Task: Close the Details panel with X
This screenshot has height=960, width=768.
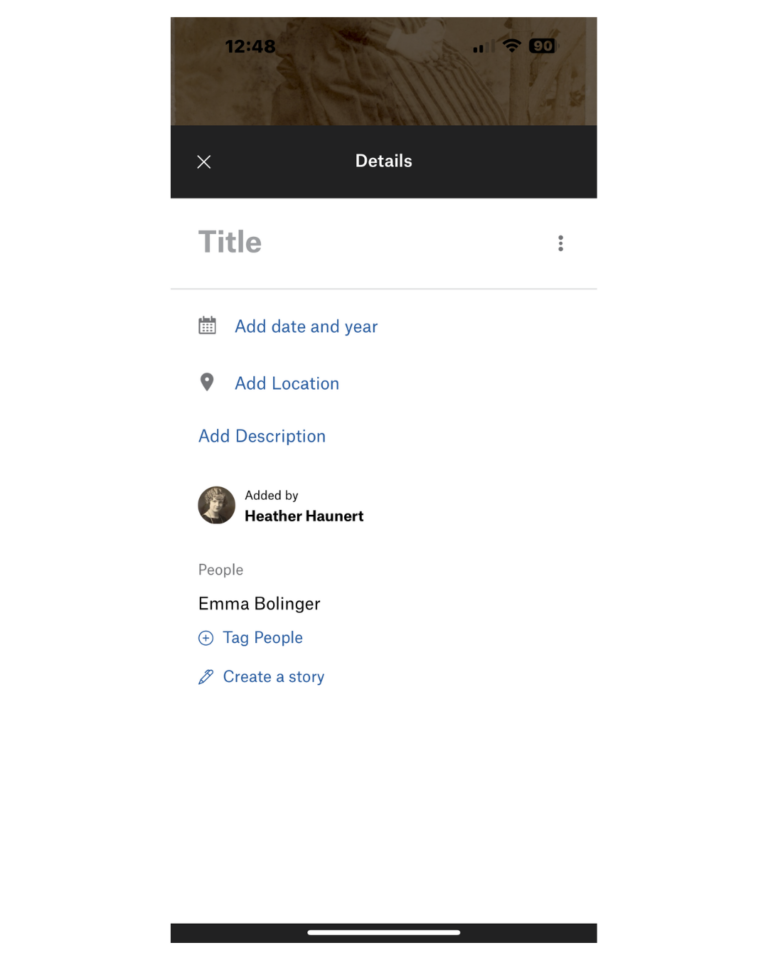Action: tap(204, 162)
